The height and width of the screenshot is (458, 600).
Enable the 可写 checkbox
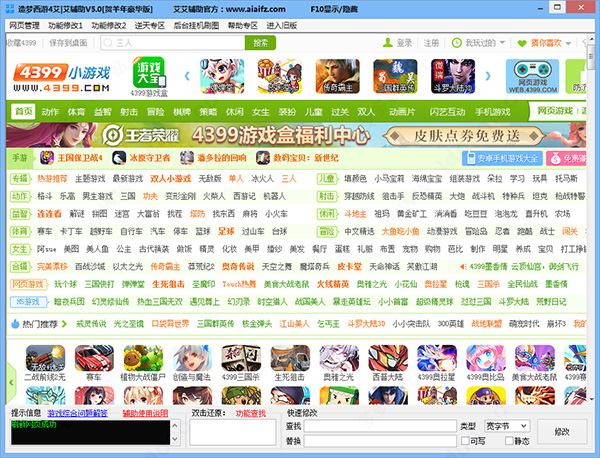pyautogui.click(x=465, y=441)
